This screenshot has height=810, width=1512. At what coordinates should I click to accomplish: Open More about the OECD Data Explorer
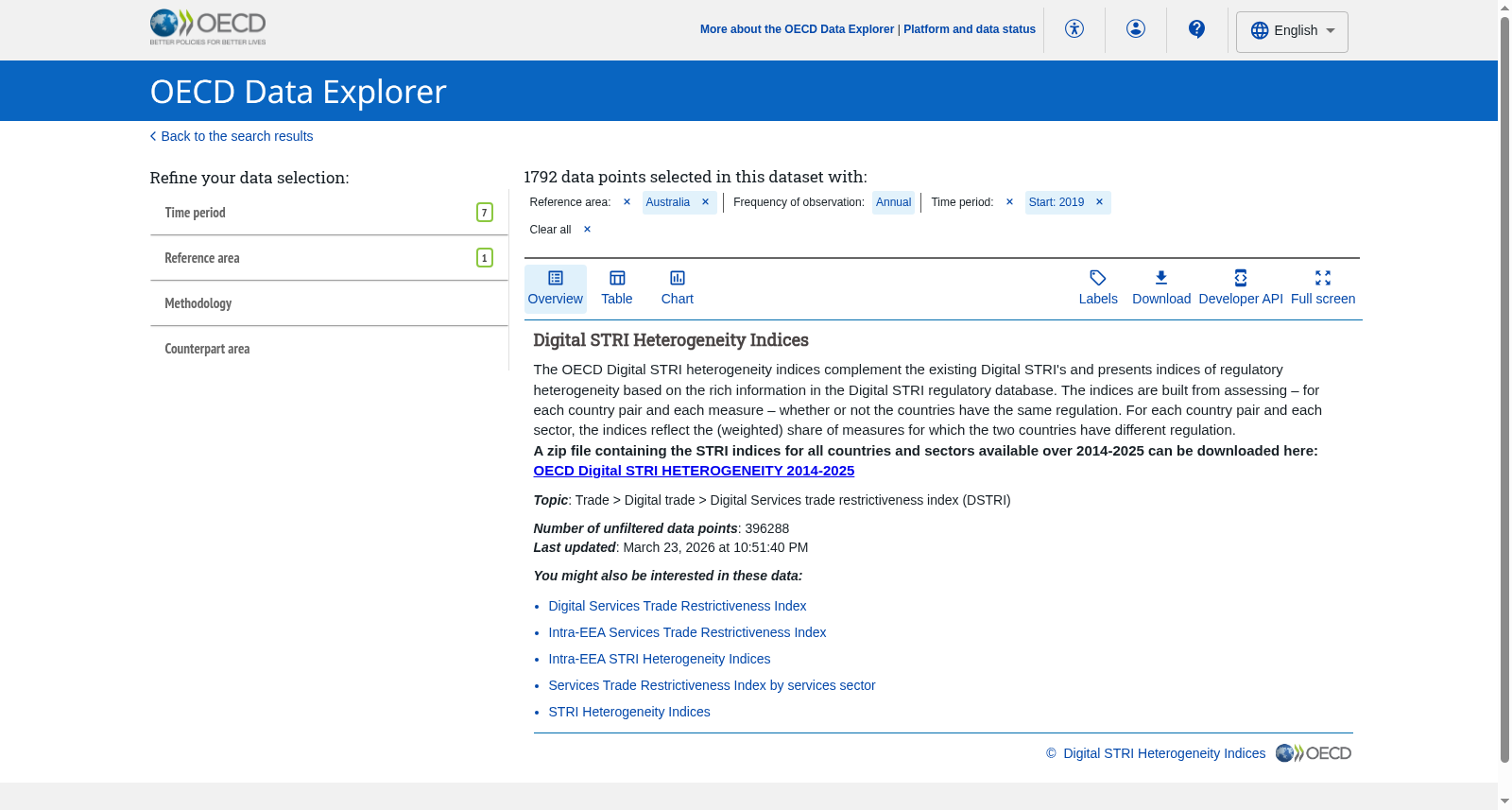[x=797, y=29]
